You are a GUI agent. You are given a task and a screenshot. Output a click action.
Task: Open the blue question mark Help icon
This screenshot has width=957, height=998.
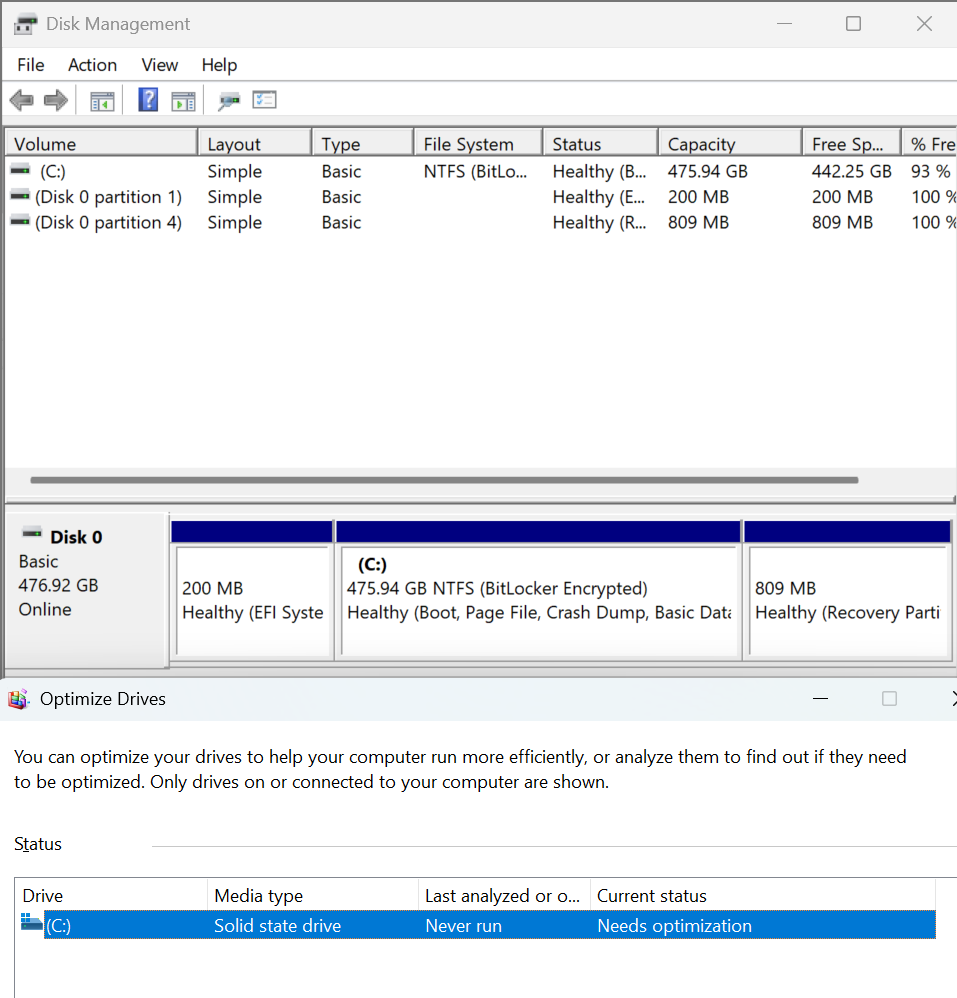pyautogui.click(x=148, y=100)
